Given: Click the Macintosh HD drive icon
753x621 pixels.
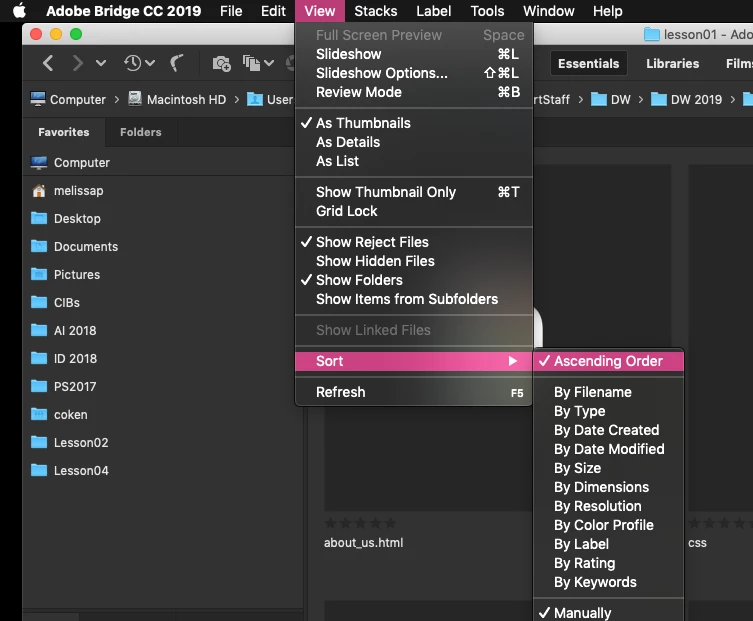Looking at the screenshot, I should point(135,99).
